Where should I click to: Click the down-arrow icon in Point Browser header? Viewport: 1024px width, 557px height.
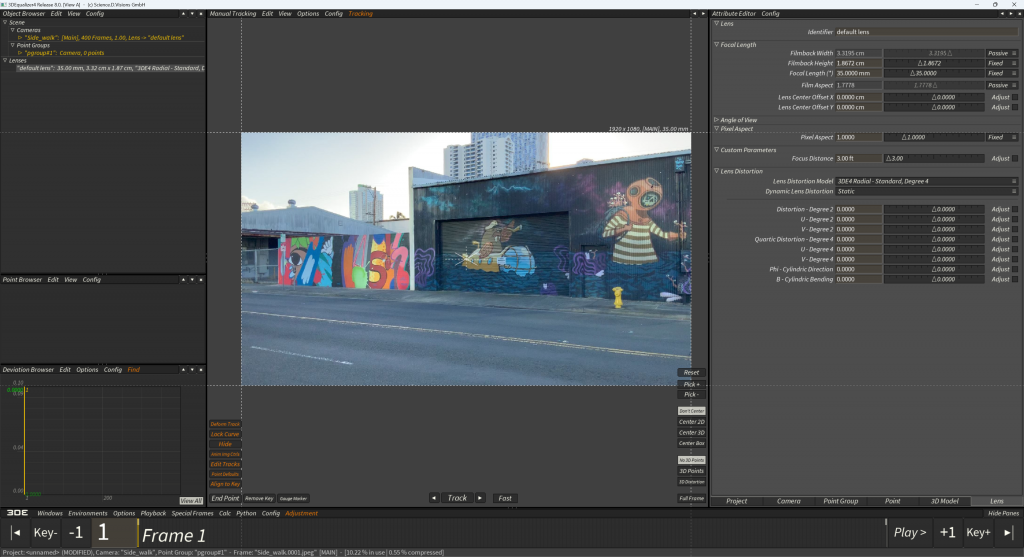click(192, 279)
